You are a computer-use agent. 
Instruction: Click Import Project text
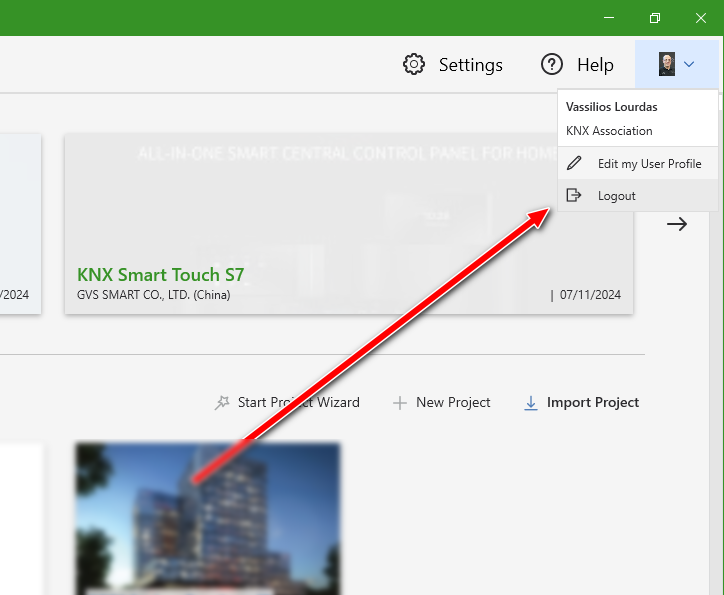coord(593,403)
